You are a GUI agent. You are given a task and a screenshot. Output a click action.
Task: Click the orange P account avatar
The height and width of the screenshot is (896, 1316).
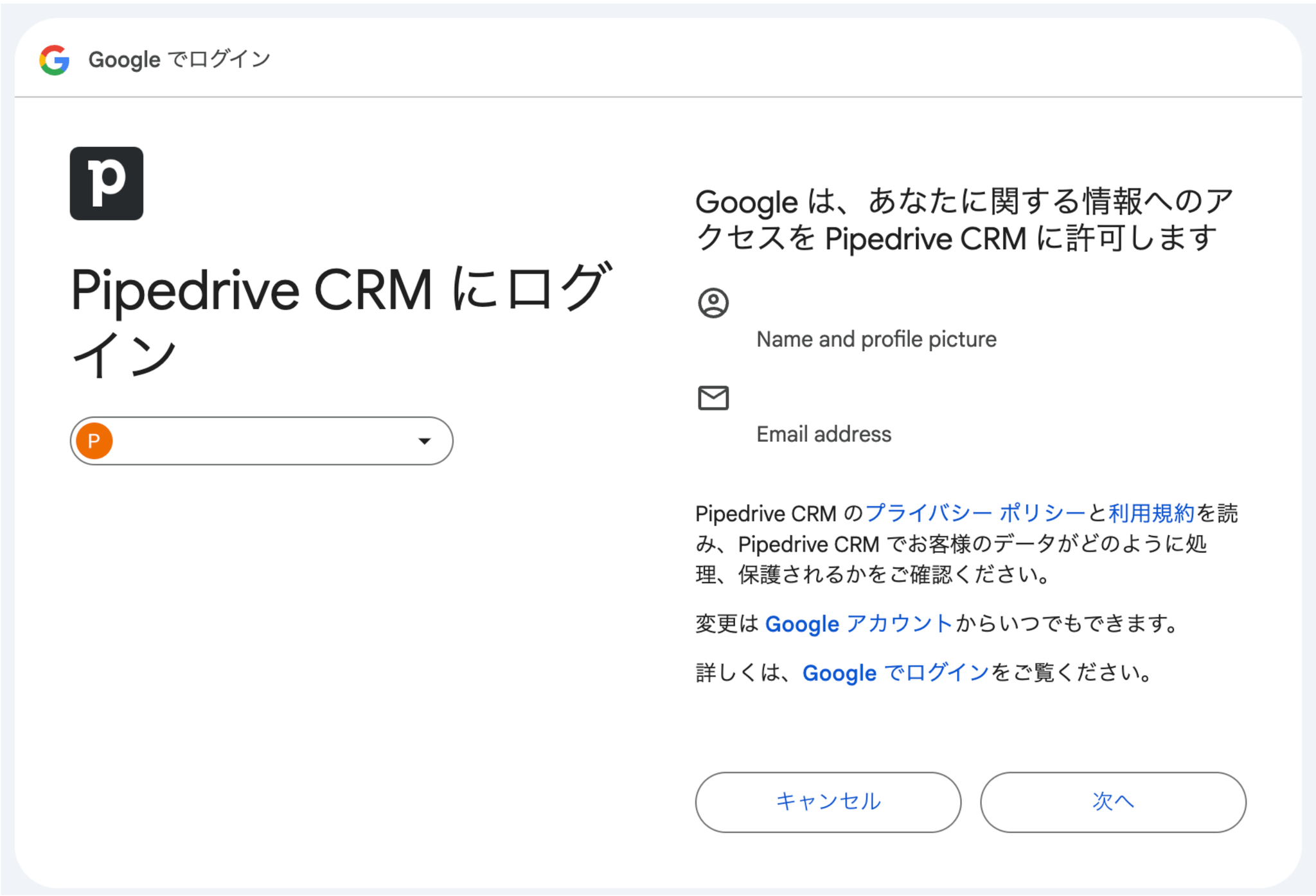(x=94, y=441)
